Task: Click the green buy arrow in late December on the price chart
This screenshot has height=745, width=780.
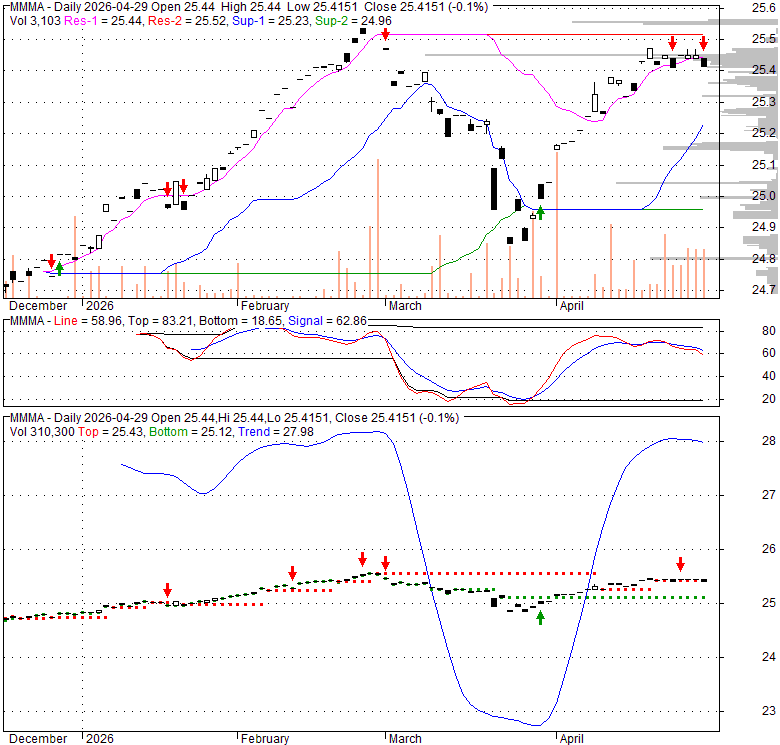Action: pos(59,268)
